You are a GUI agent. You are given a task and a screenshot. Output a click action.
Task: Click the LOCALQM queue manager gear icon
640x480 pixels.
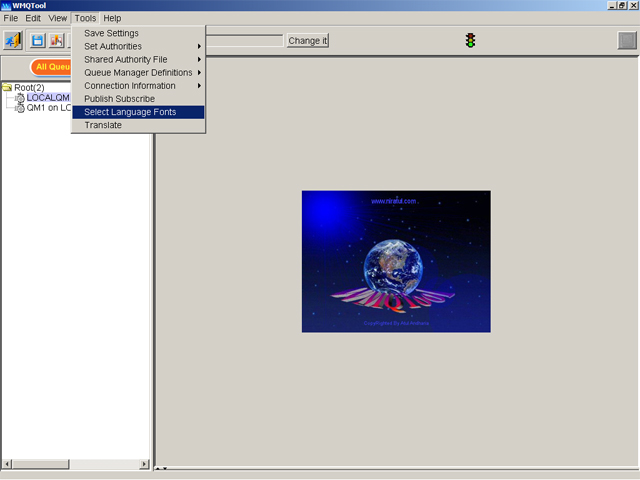(20, 98)
